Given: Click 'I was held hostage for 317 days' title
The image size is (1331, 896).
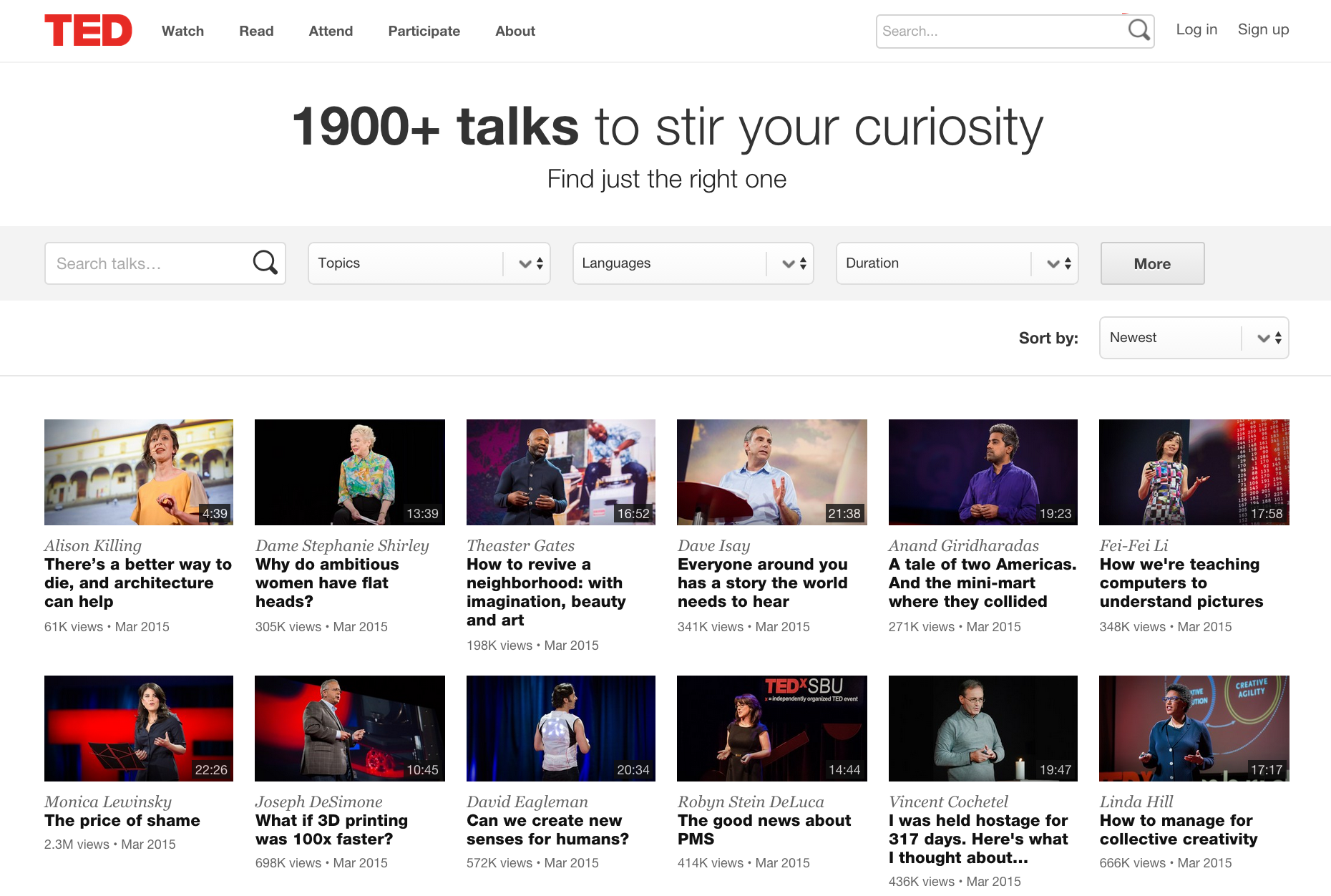Looking at the screenshot, I should 978,839.
